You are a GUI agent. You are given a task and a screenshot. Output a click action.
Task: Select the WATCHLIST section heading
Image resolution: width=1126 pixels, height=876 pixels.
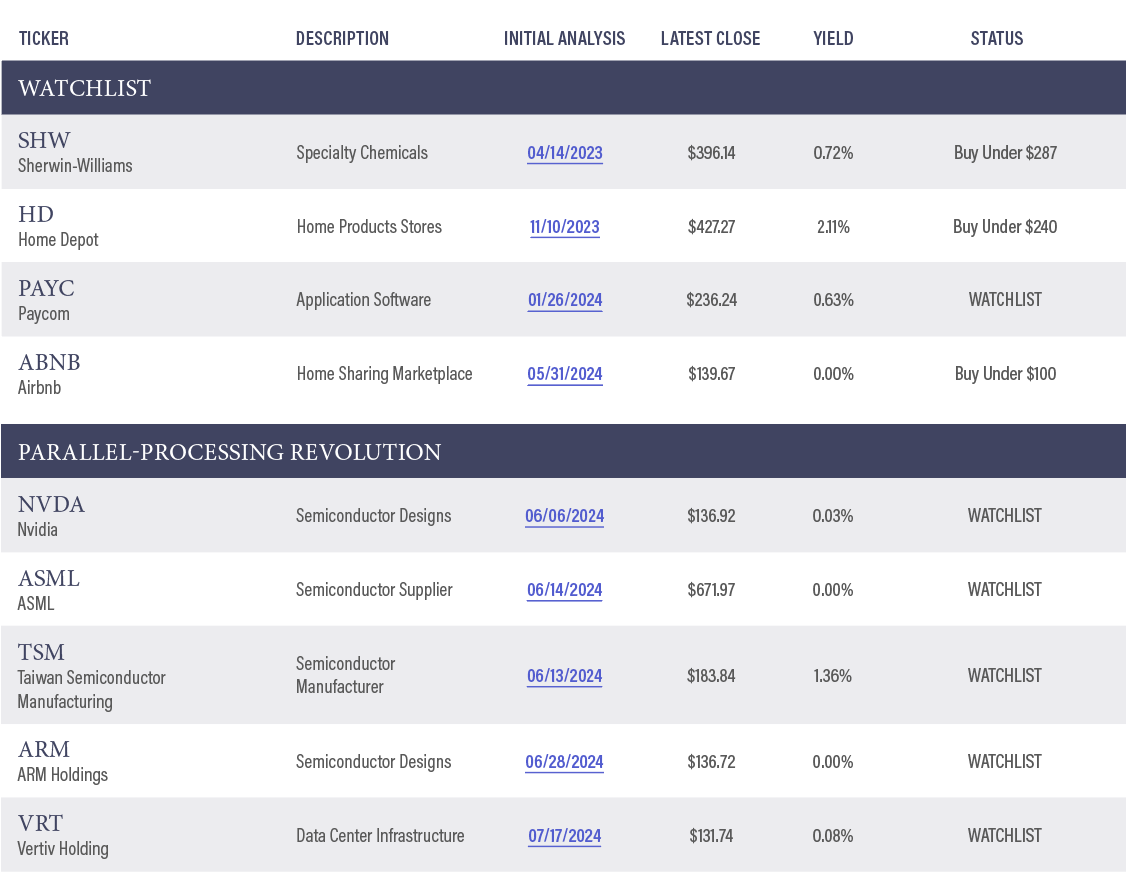(x=85, y=88)
